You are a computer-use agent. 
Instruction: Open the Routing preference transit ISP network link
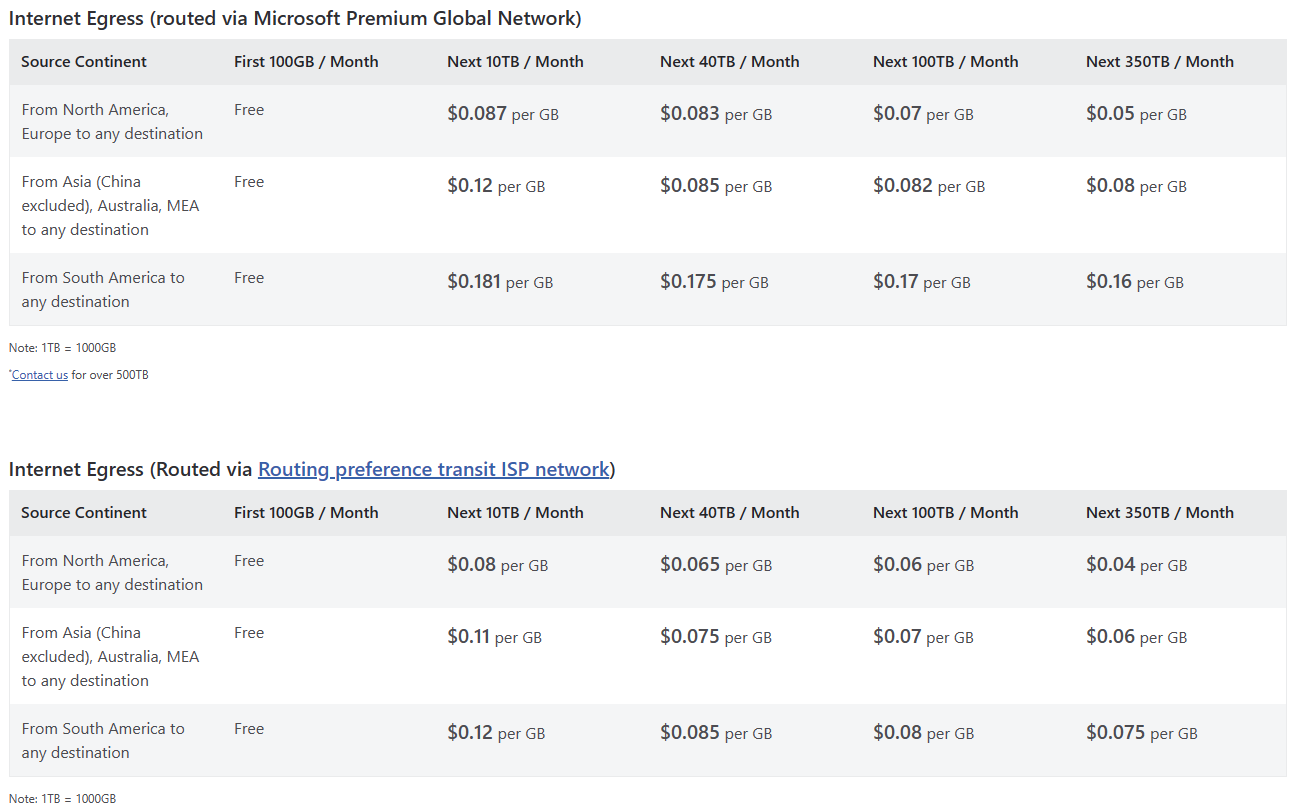tap(434, 469)
